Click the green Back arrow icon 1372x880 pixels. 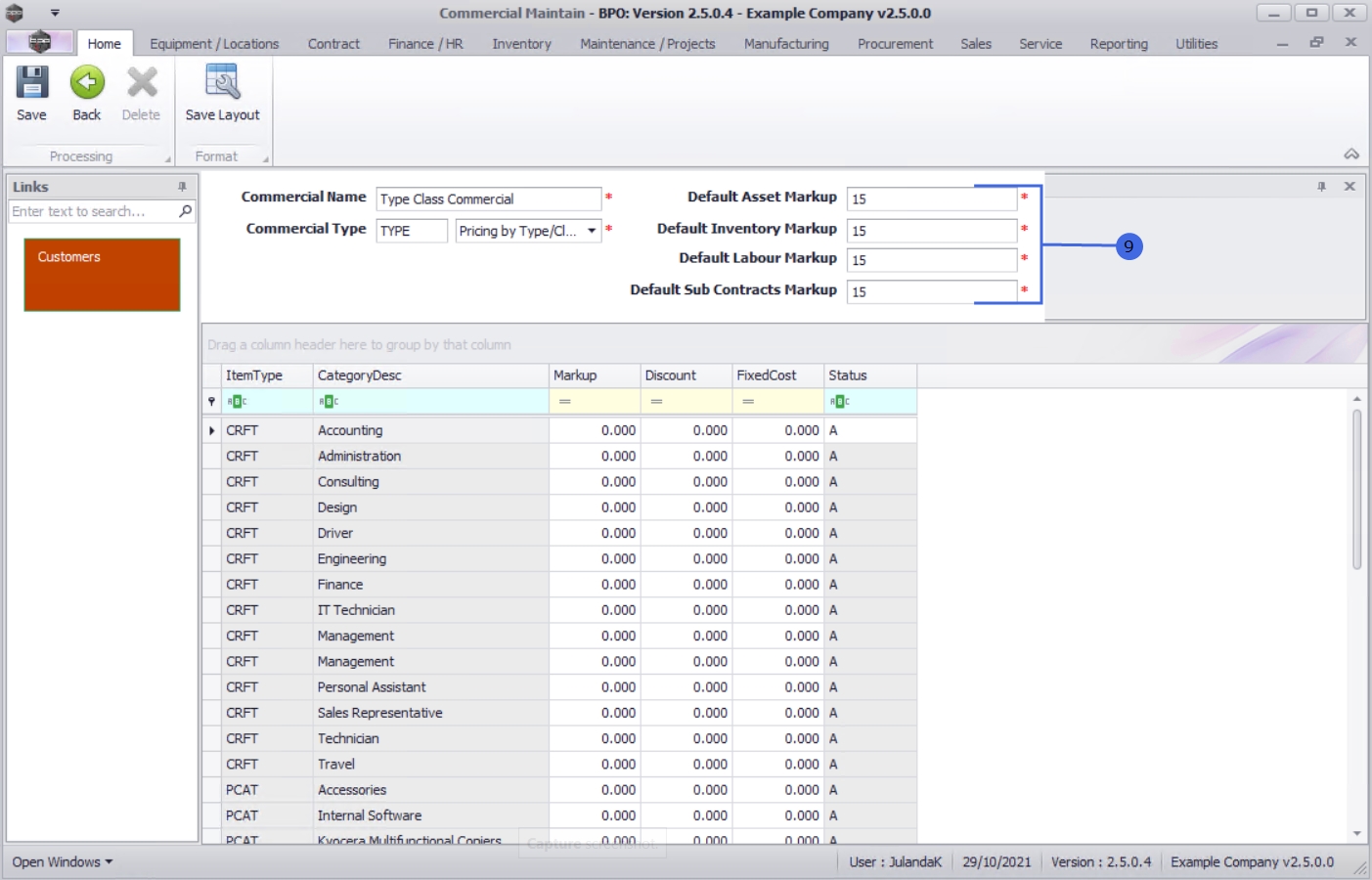[87, 83]
